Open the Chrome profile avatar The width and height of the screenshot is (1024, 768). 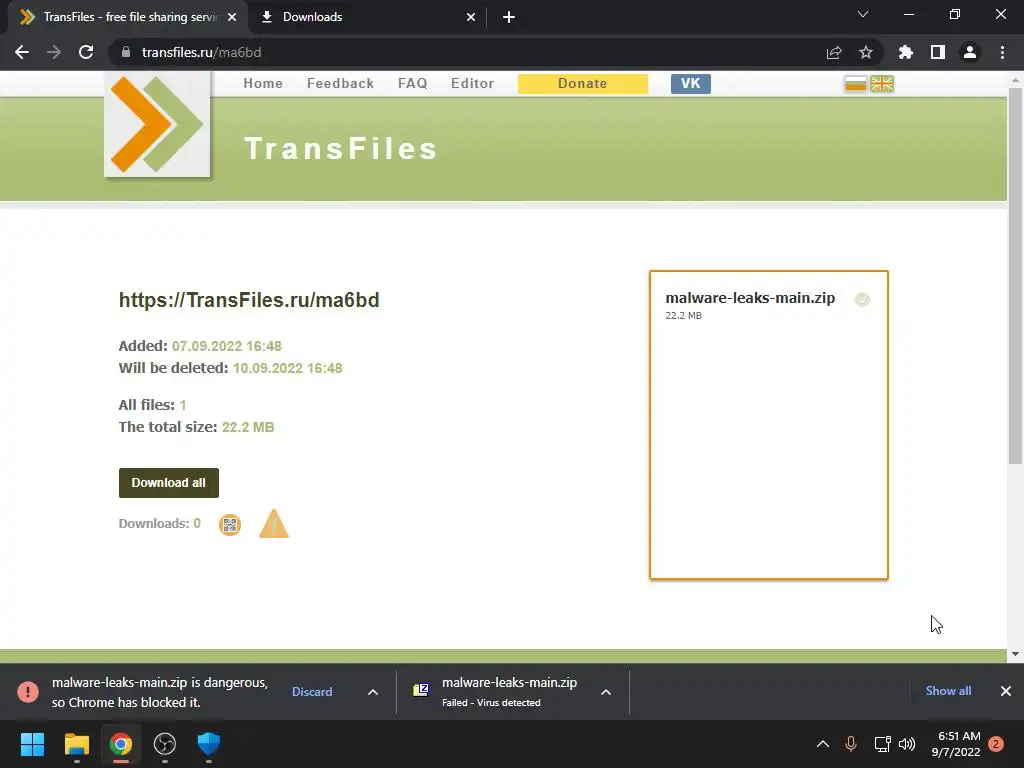tap(970, 52)
